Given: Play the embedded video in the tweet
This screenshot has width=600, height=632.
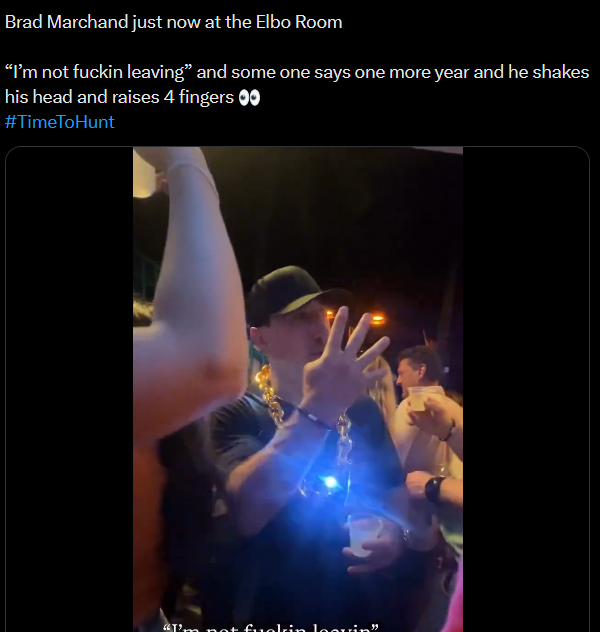Looking at the screenshot, I should click(x=298, y=389).
